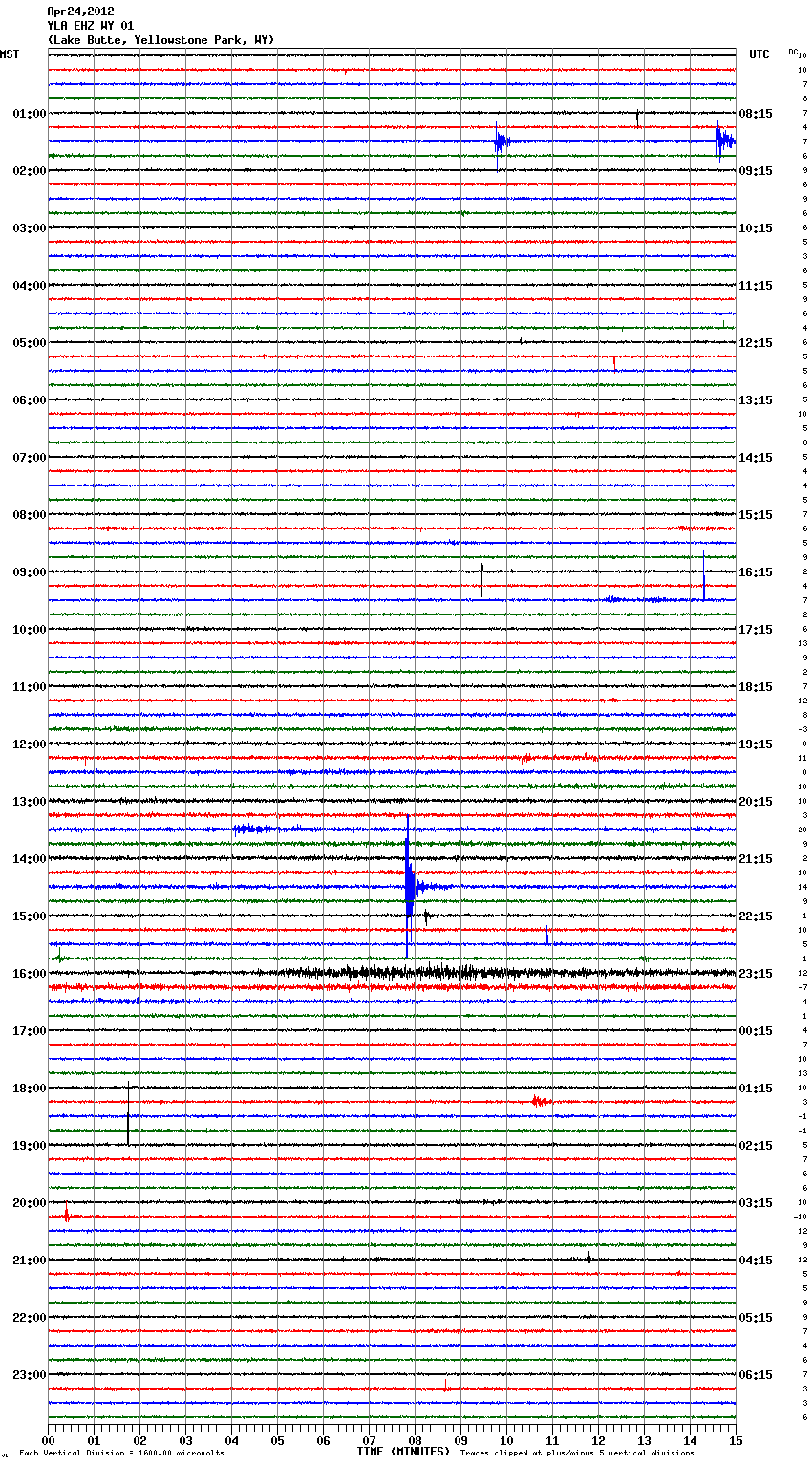This screenshot has width=812, height=1466.
Task: Click the TIME (MINUTES) axis title
Action: pos(403,1452)
